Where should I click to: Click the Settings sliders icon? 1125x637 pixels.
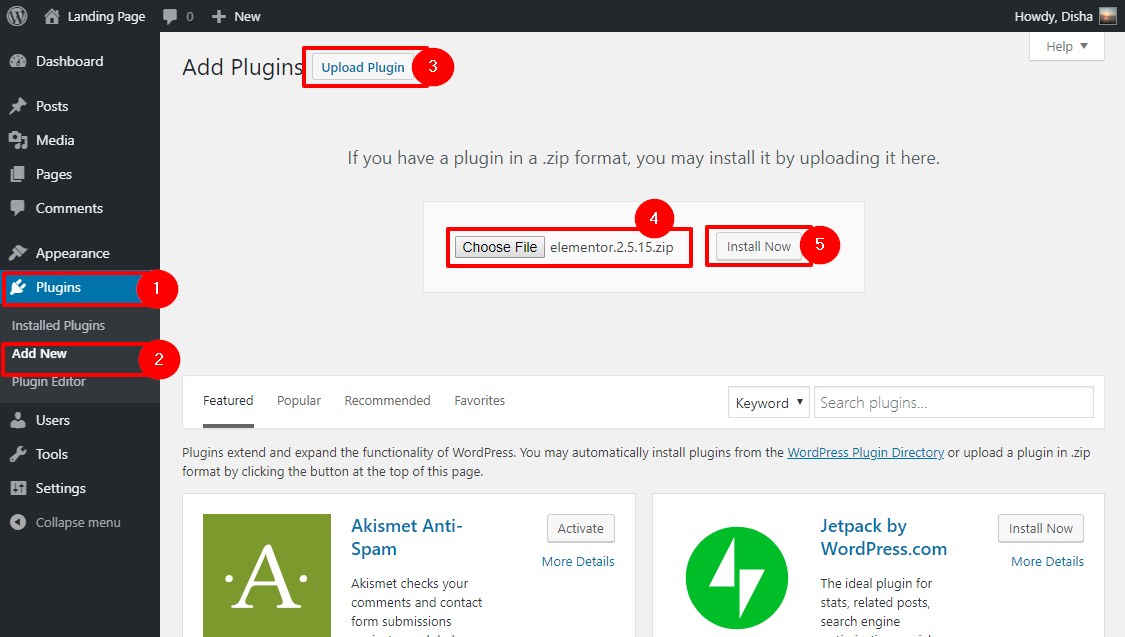[x=18, y=489]
